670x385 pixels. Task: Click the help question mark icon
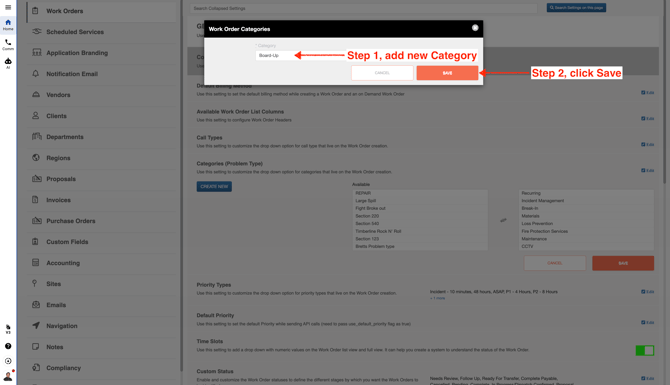pos(8,346)
